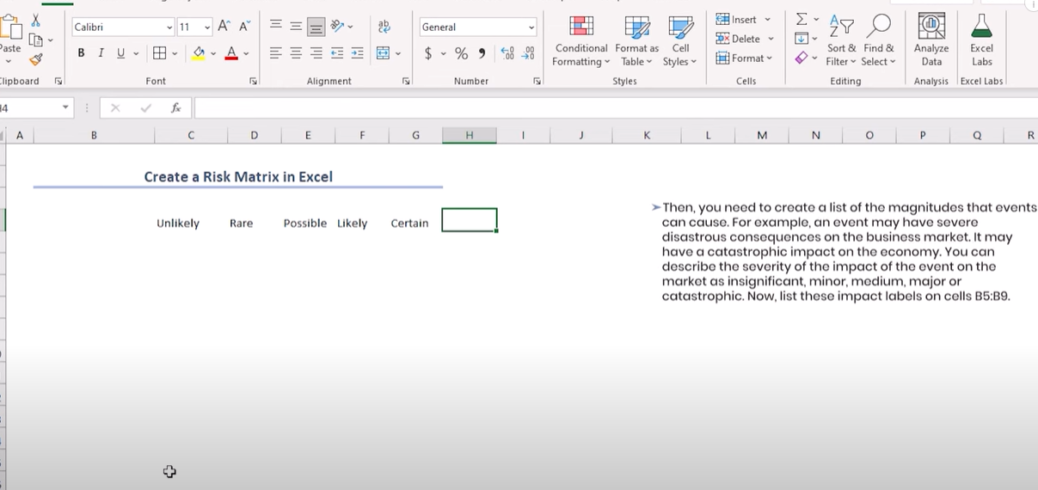The image size is (1038, 490).
Task: Toggle underline formatting
Action: (120, 53)
